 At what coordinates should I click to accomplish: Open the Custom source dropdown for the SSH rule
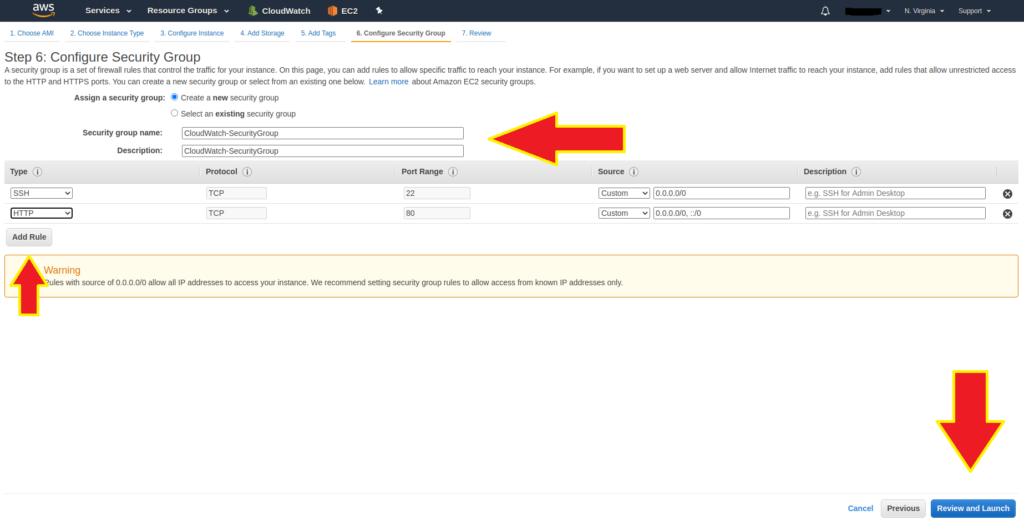(624, 193)
